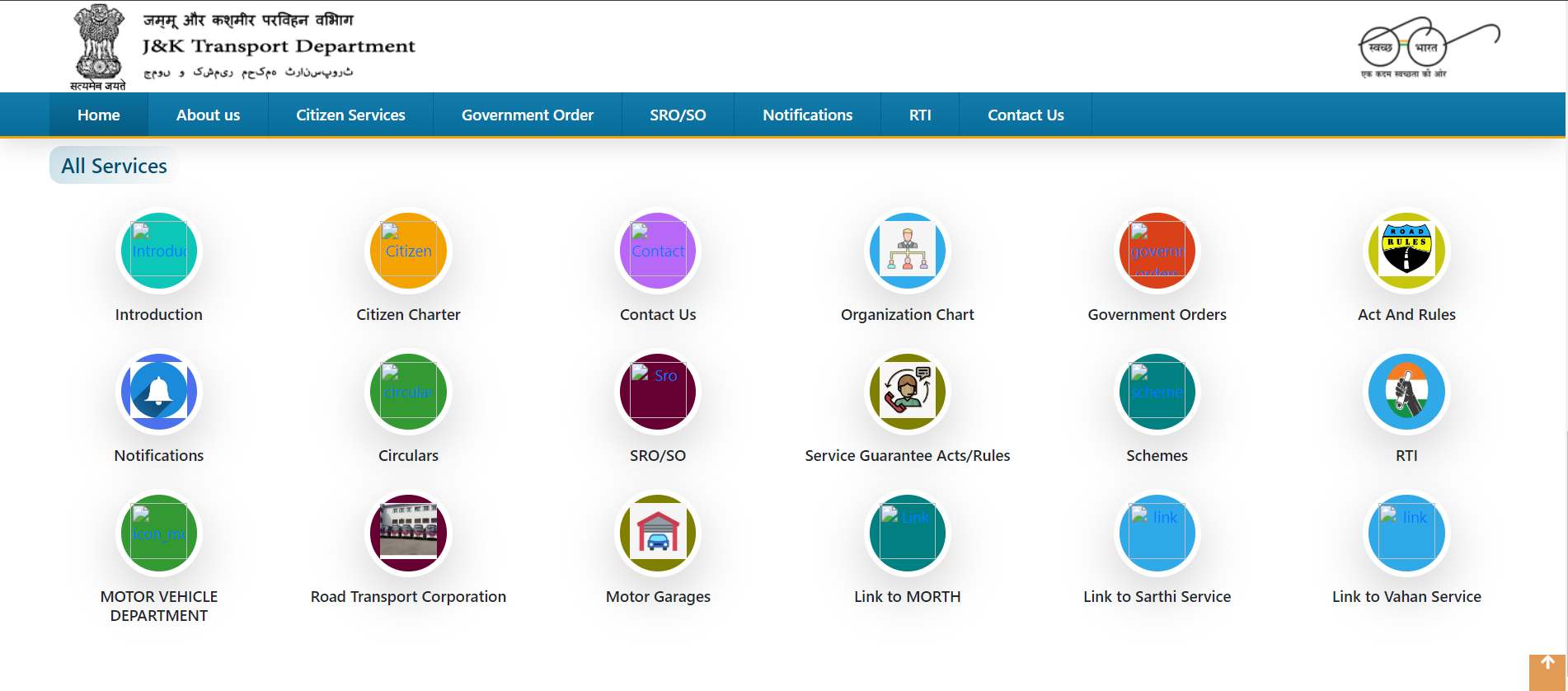The image size is (1568, 691).
Task: Follow the Organization Chart text link
Action: (908, 314)
